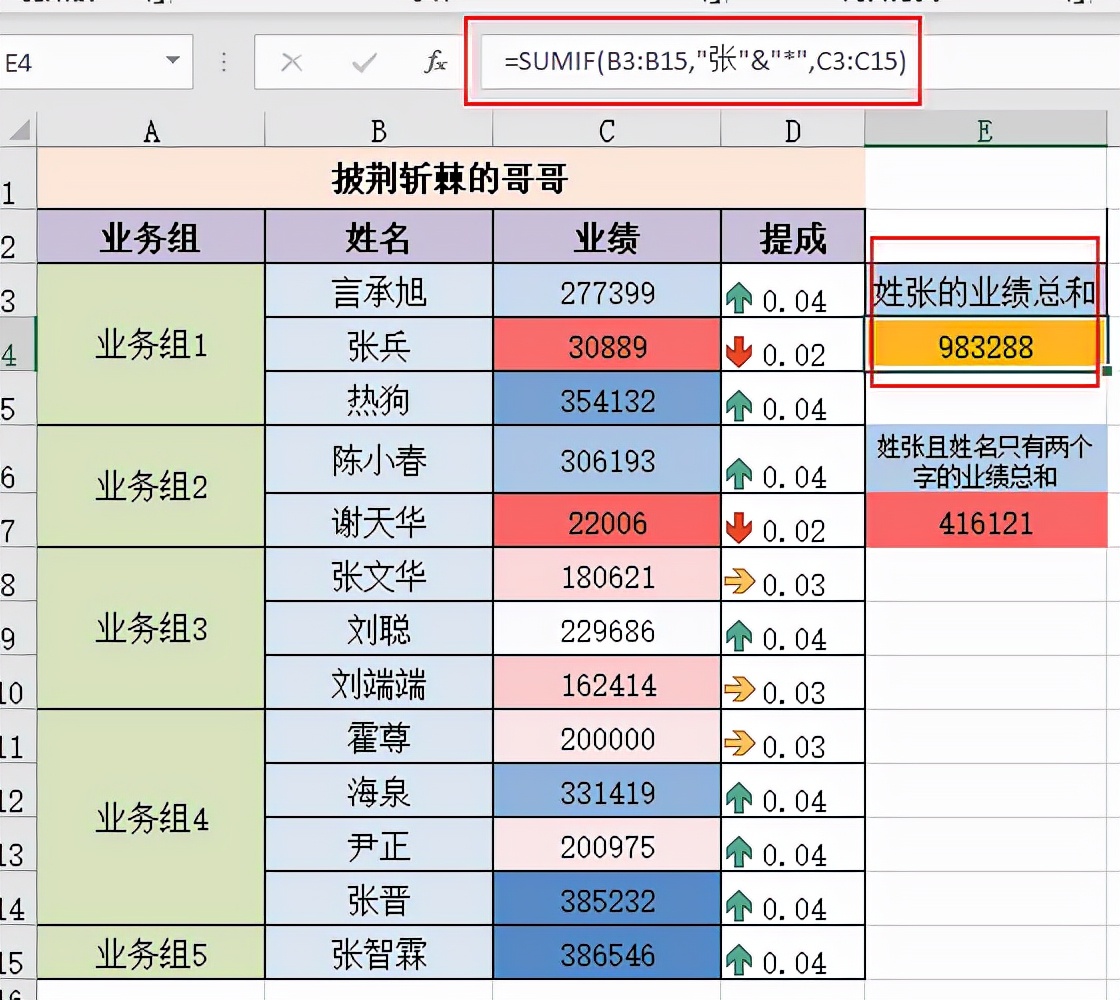The width and height of the screenshot is (1120, 1000).
Task: Select name cell 刘聪
Action: pos(379,629)
